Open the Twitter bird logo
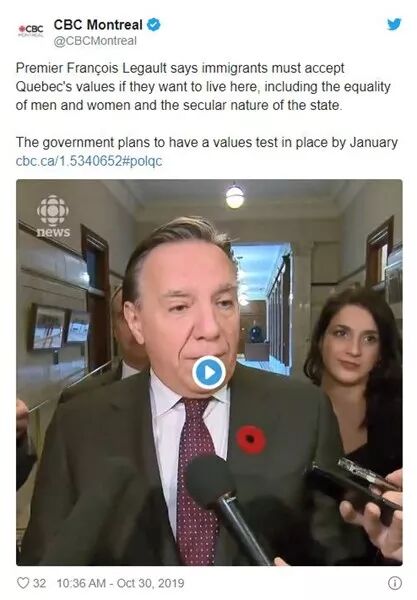This screenshot has height=600, width=417. 394,24
